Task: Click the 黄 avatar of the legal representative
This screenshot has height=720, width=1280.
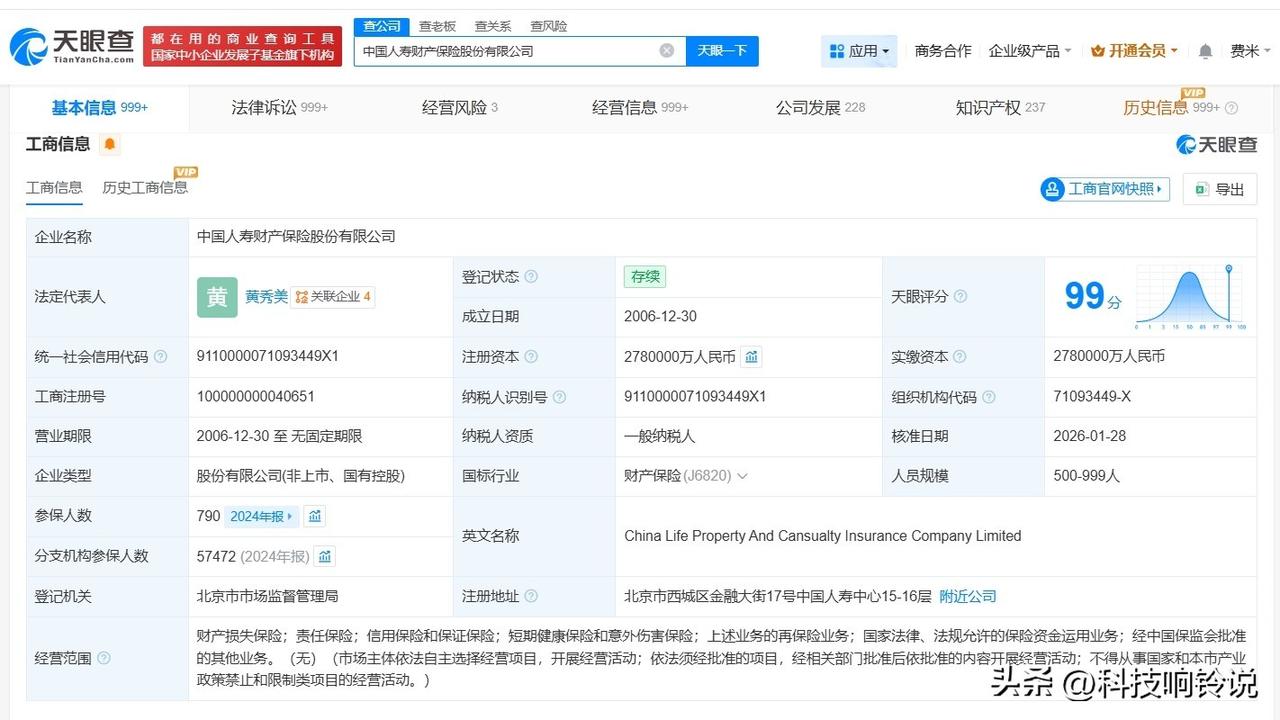Action: [217, 297]
